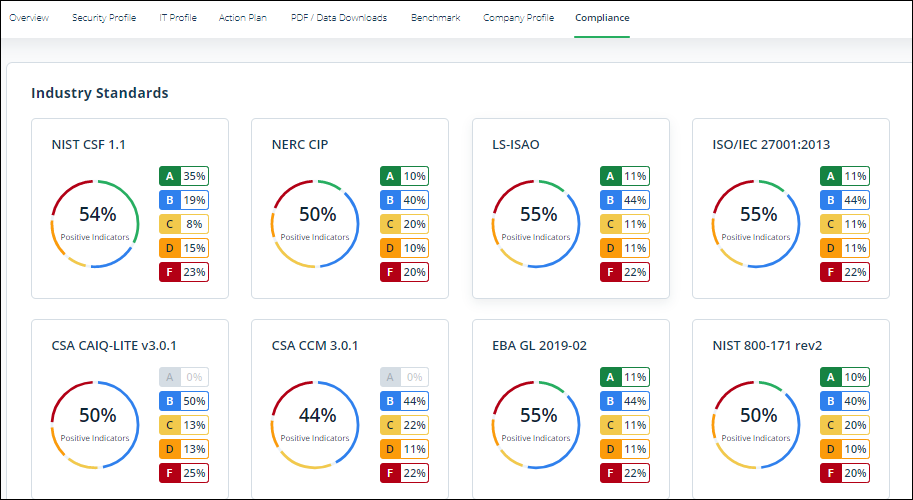Click the CSA CAIQ-LITE grade D badge

point(183,449)
